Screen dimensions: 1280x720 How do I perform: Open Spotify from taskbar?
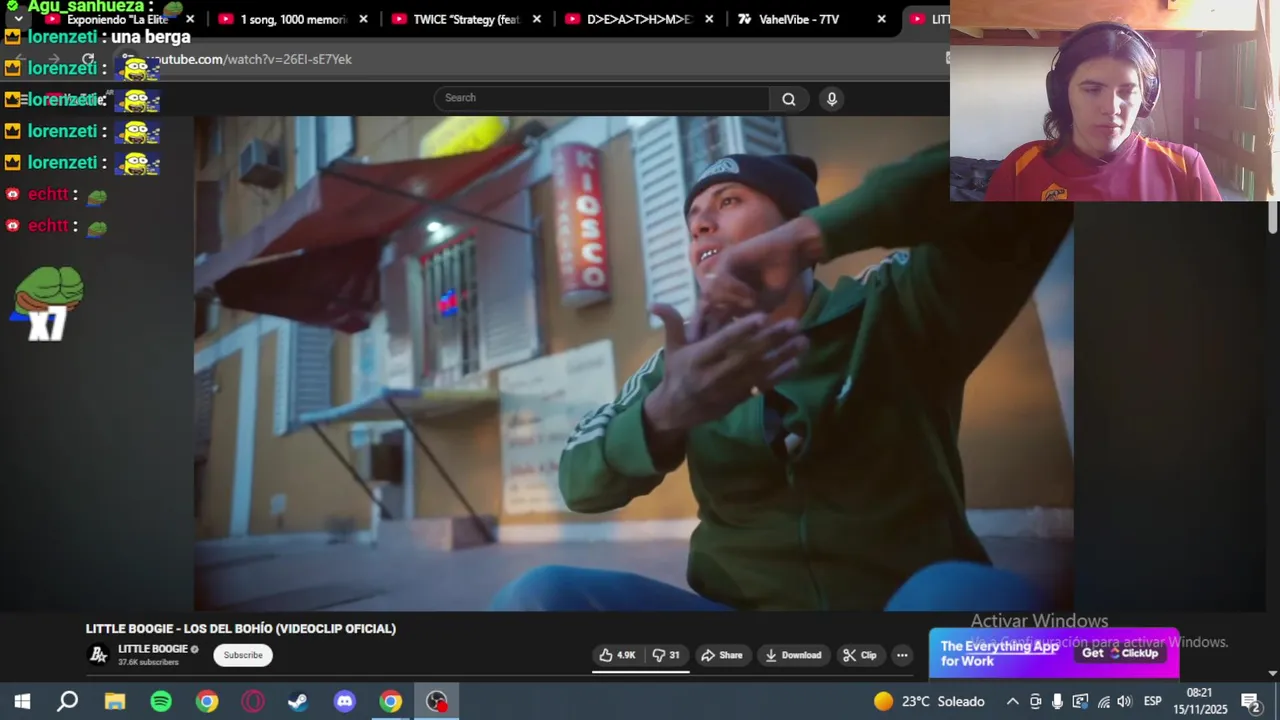tap(161, 701)
